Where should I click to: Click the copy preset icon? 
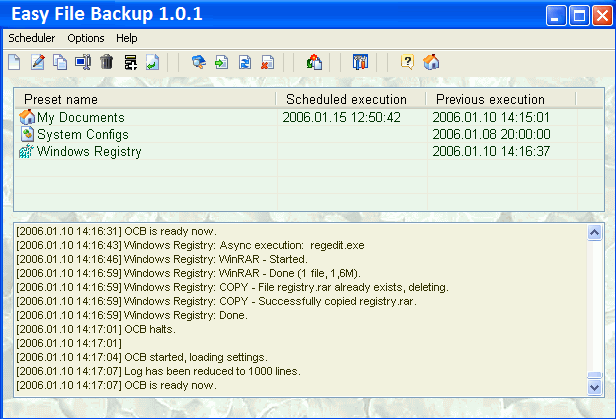click(x=60, y=62)
